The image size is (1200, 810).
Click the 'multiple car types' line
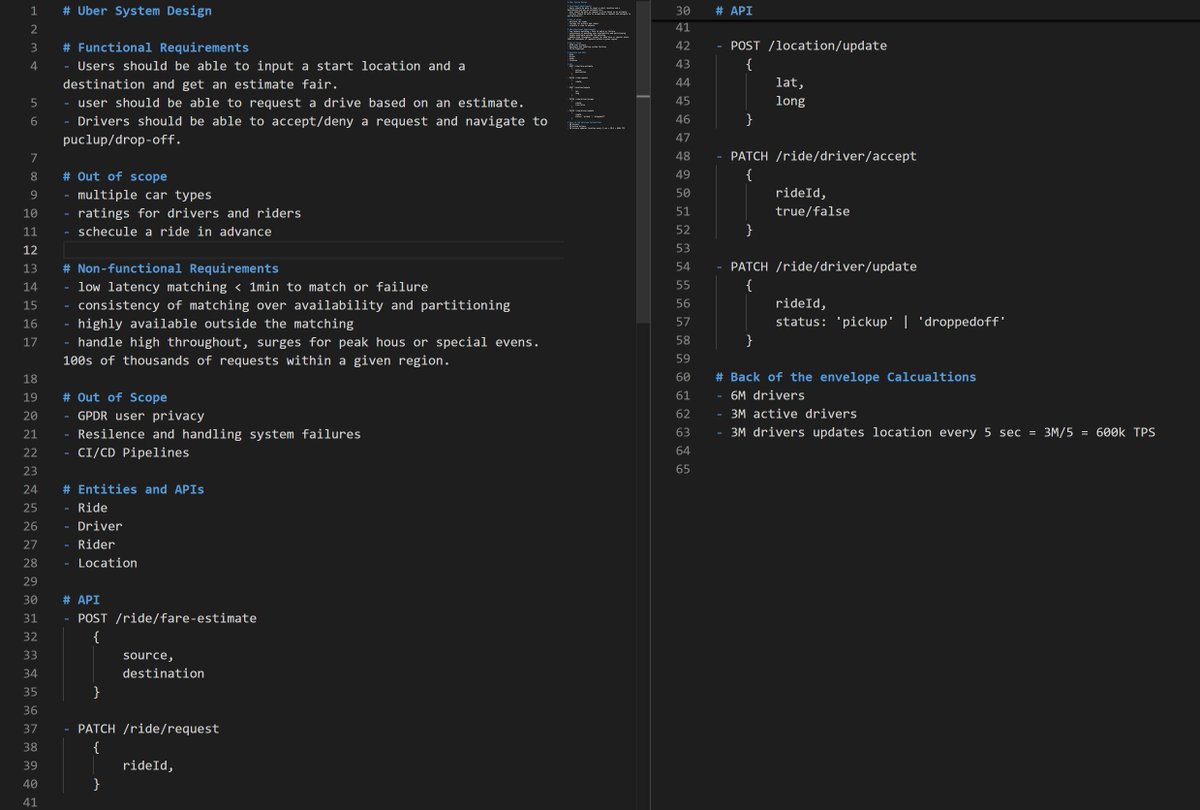point(137,195)
